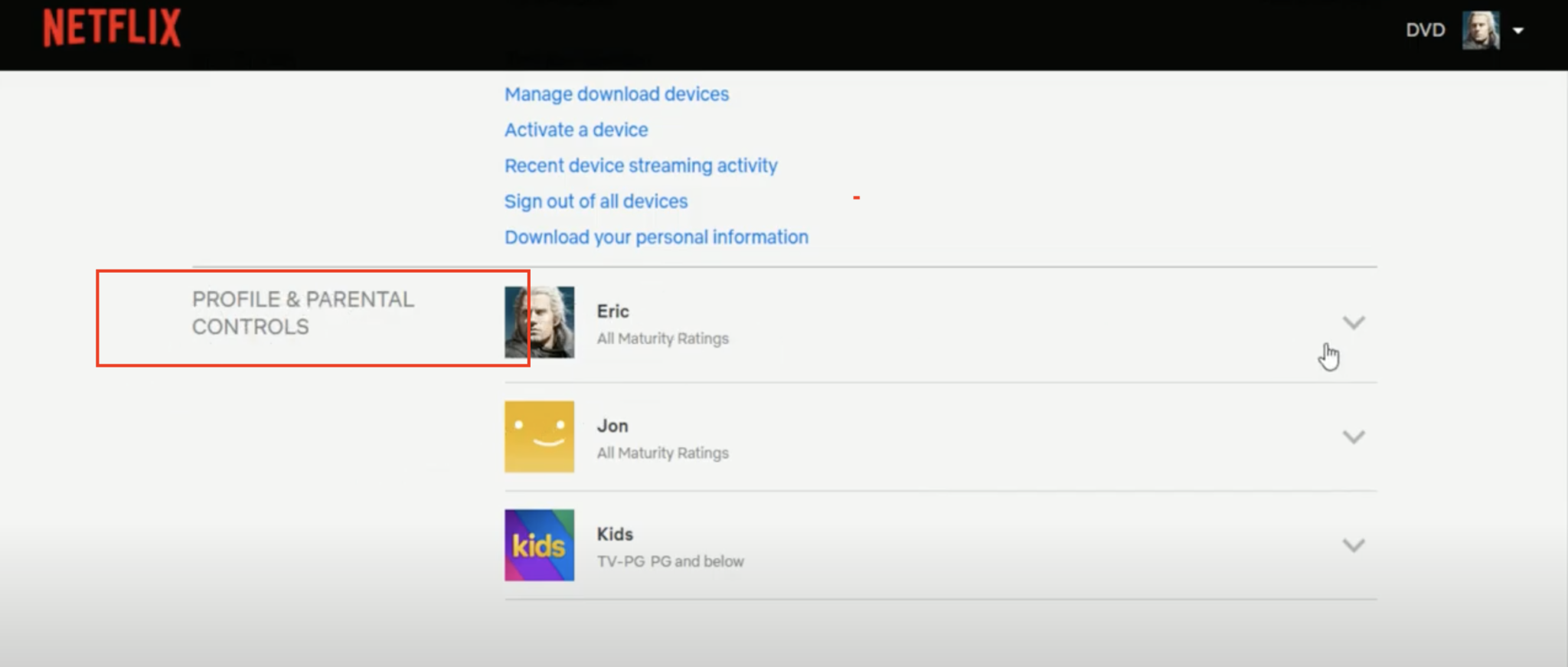The height and width of the screenshot is (667, 1568).
Task: Select the Kids profile name
Action: coord(615,535)
